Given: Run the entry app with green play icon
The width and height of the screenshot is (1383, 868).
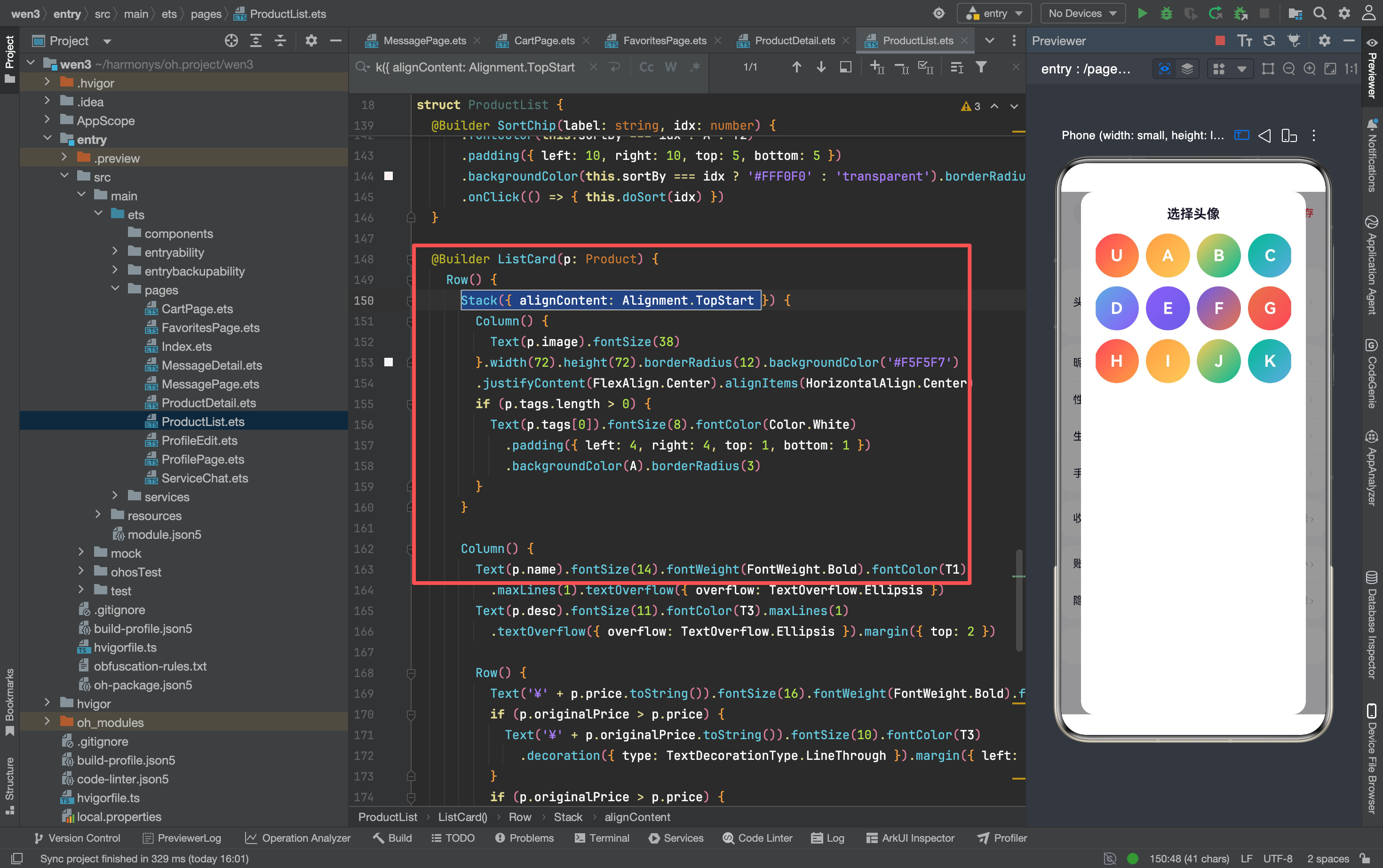Looking at the screenshot, I should tap(1142, 13).
